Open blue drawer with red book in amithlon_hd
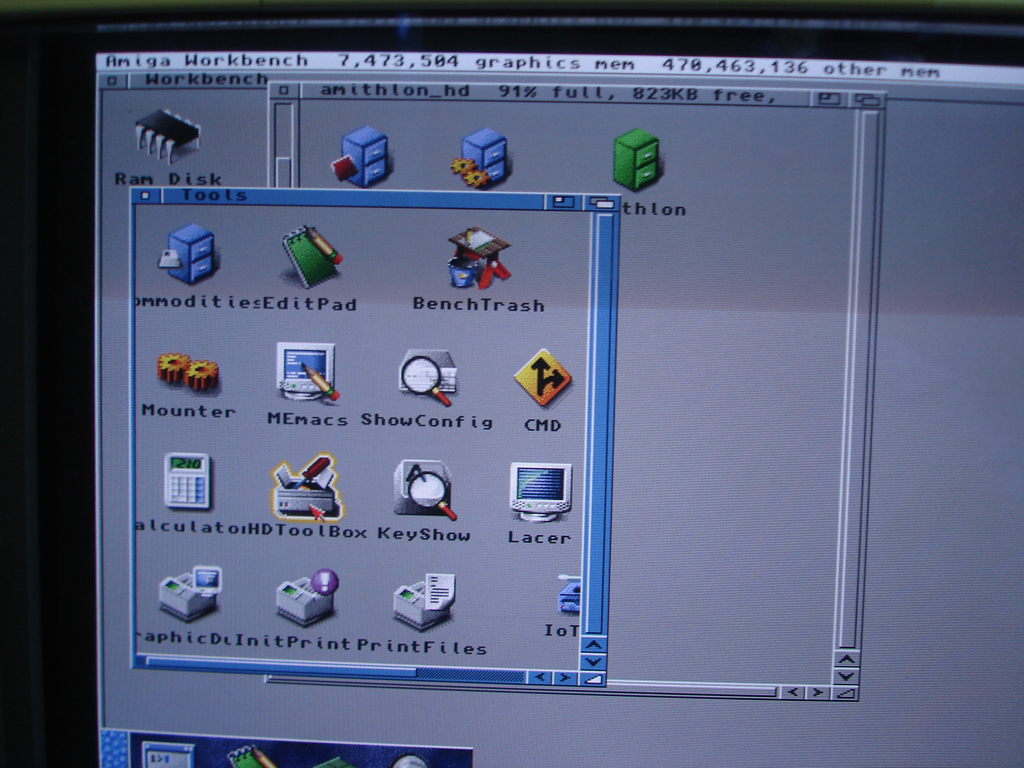The width and height of the screenshot is (1024, 768). point(362,157)
